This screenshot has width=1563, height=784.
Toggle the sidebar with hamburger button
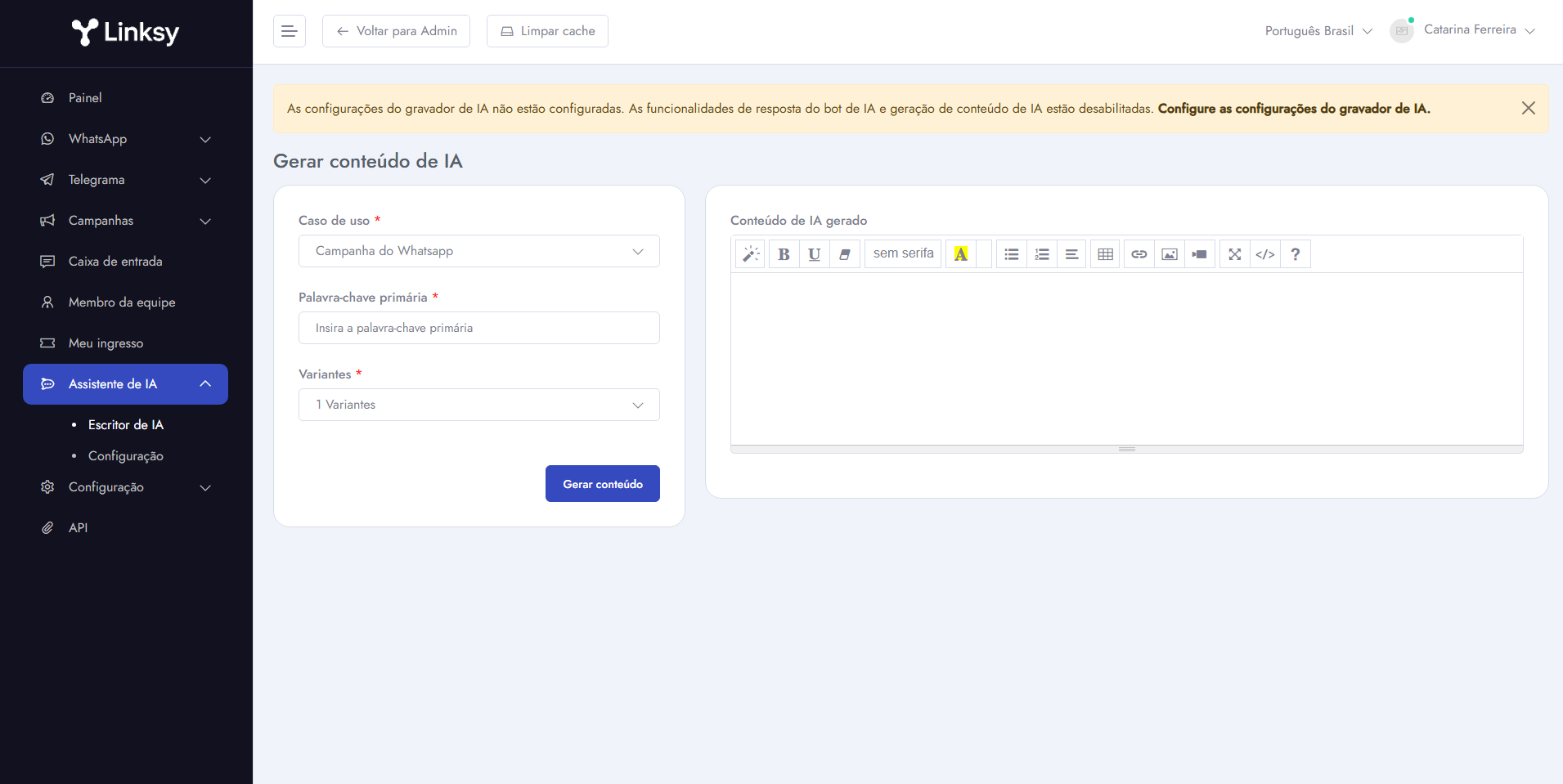point(289,31)
